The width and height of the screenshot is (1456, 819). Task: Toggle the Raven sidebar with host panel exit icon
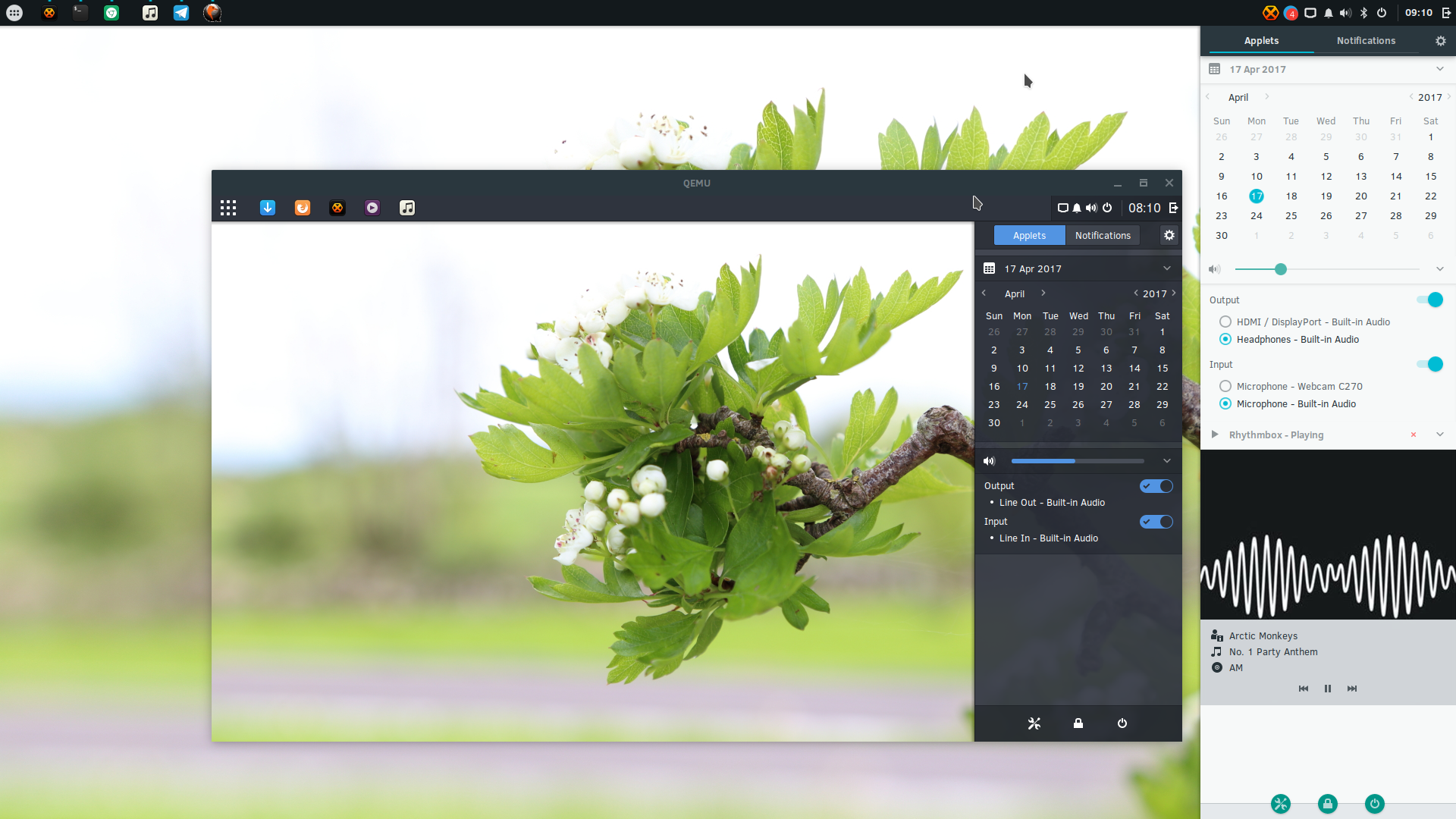(x=1446, y=13)
